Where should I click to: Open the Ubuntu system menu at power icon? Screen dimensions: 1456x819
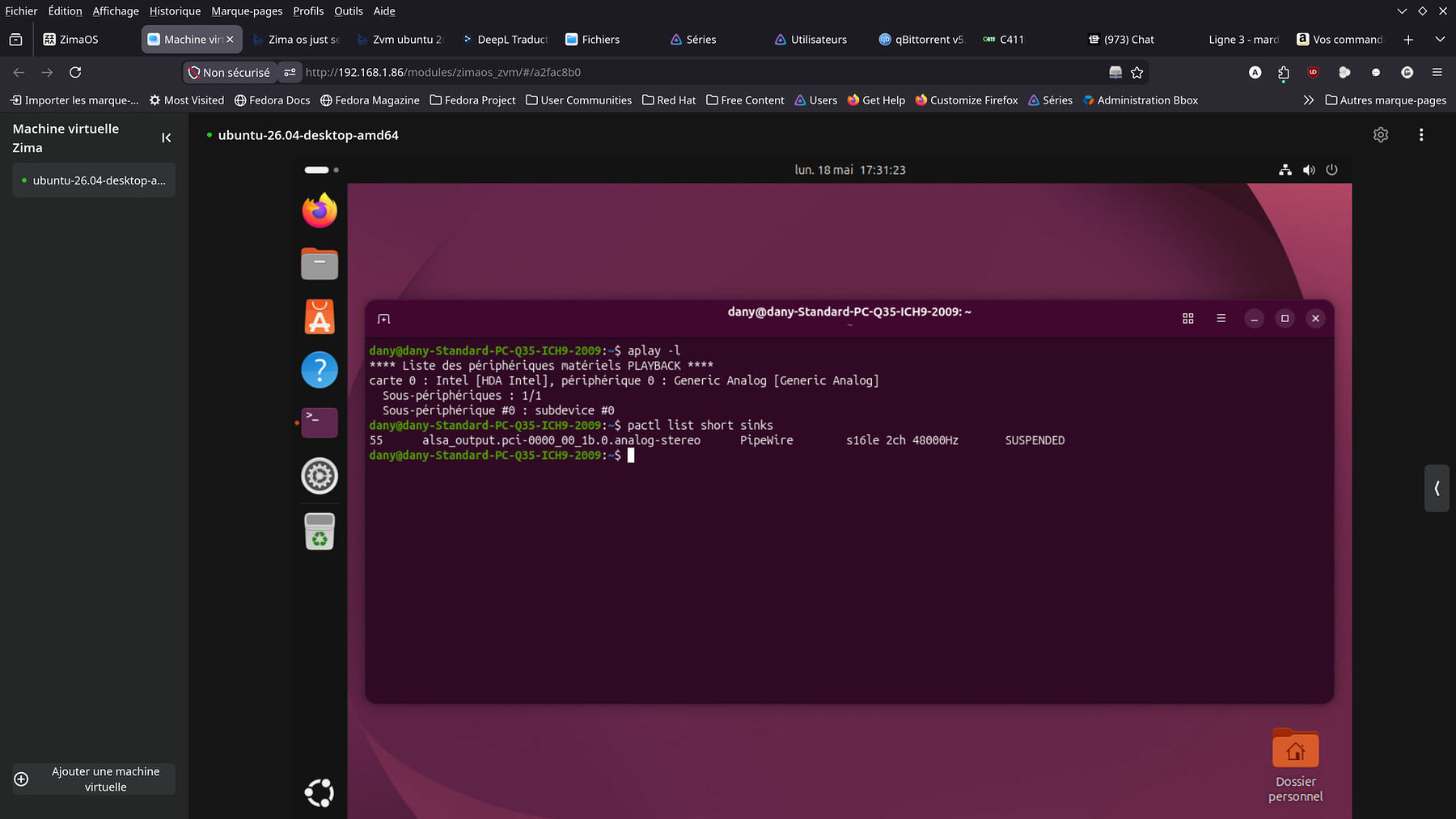click(x=1332, y=170)
